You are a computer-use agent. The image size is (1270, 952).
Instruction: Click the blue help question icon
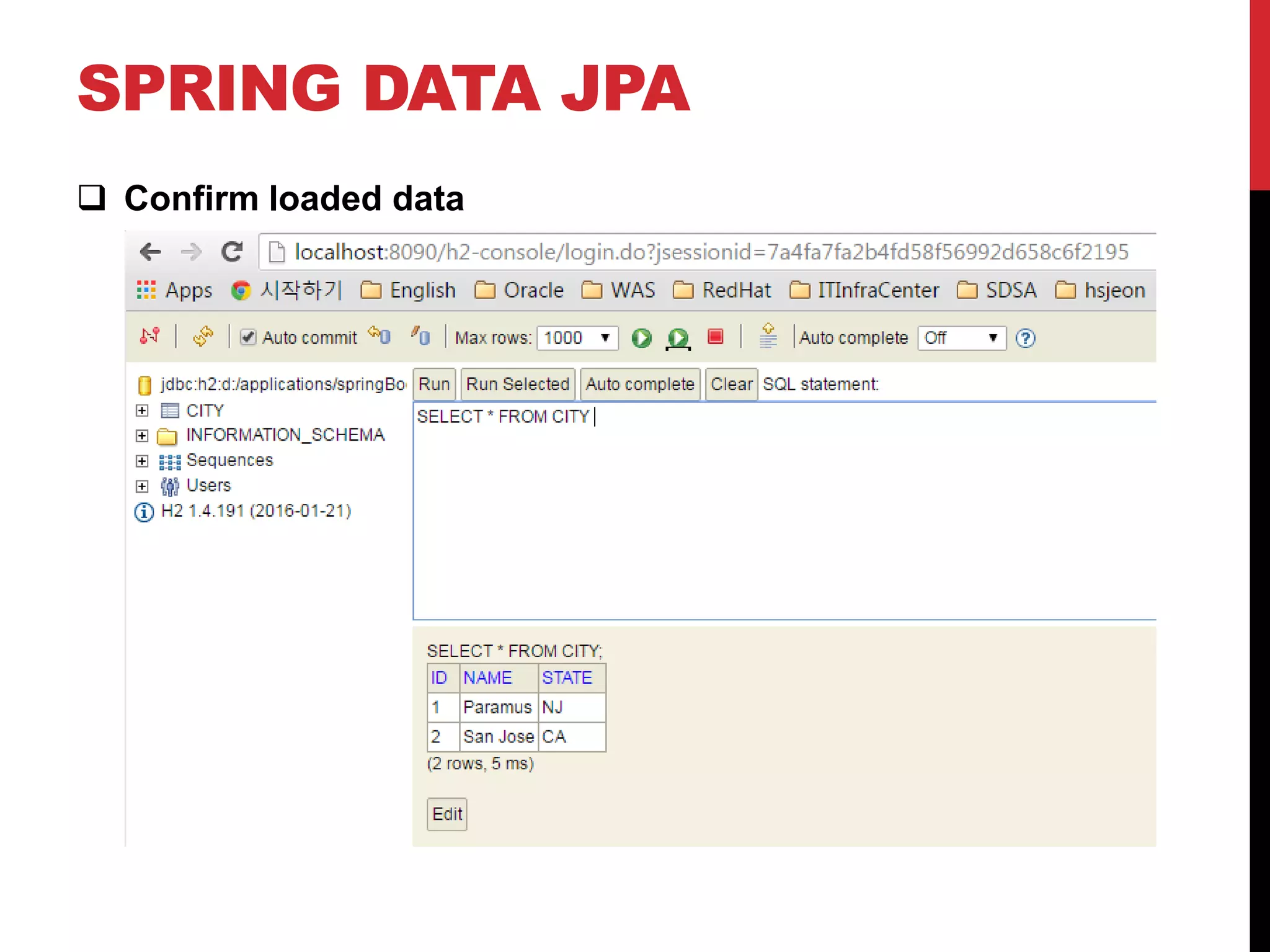1025,338
